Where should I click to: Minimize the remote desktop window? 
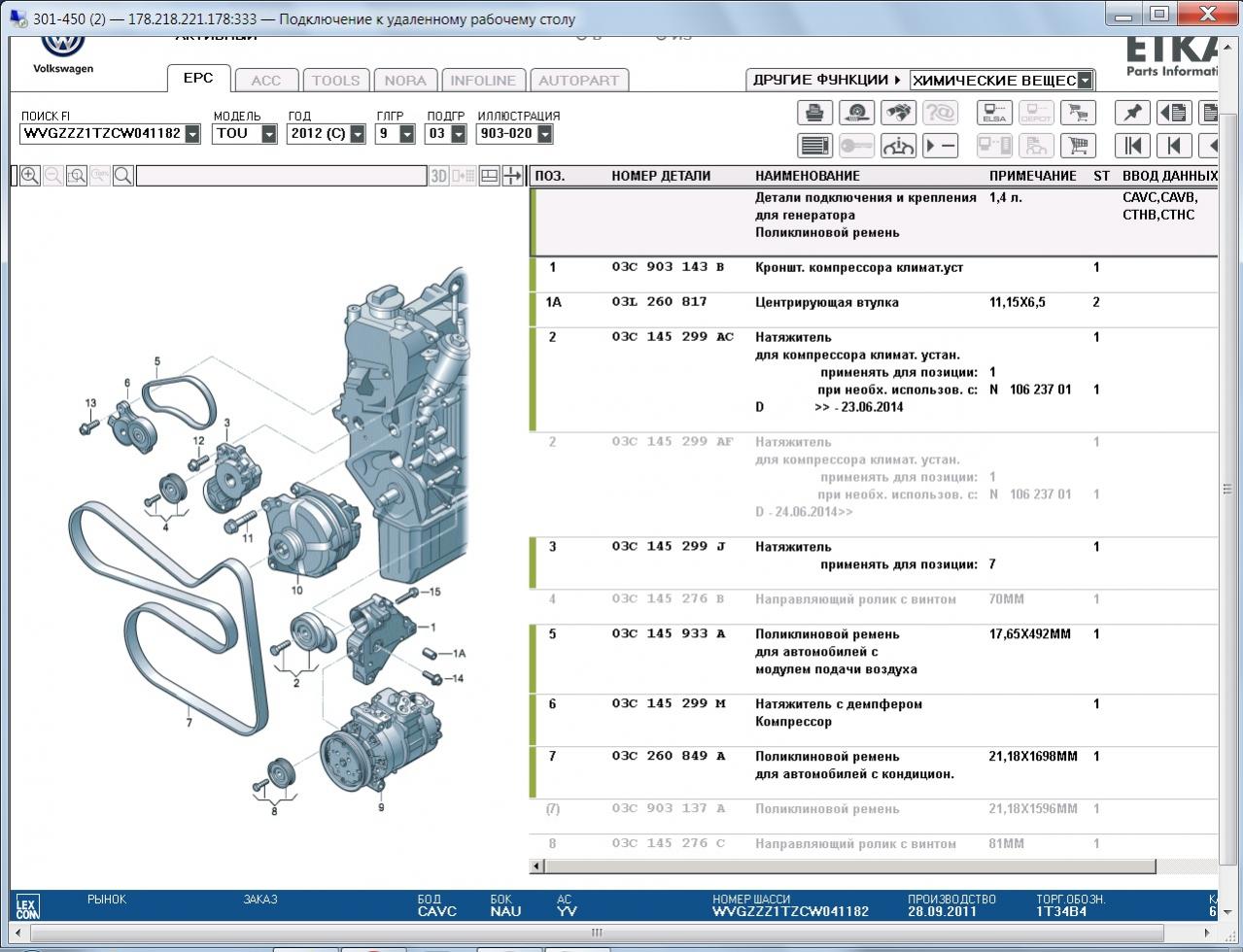click(1124, 14)
